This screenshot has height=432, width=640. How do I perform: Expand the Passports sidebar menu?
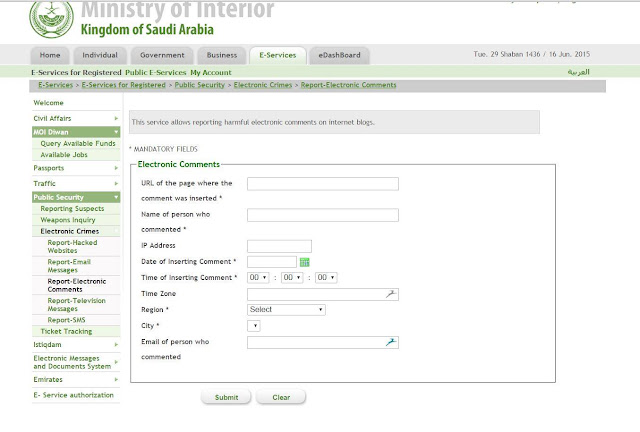76,168
